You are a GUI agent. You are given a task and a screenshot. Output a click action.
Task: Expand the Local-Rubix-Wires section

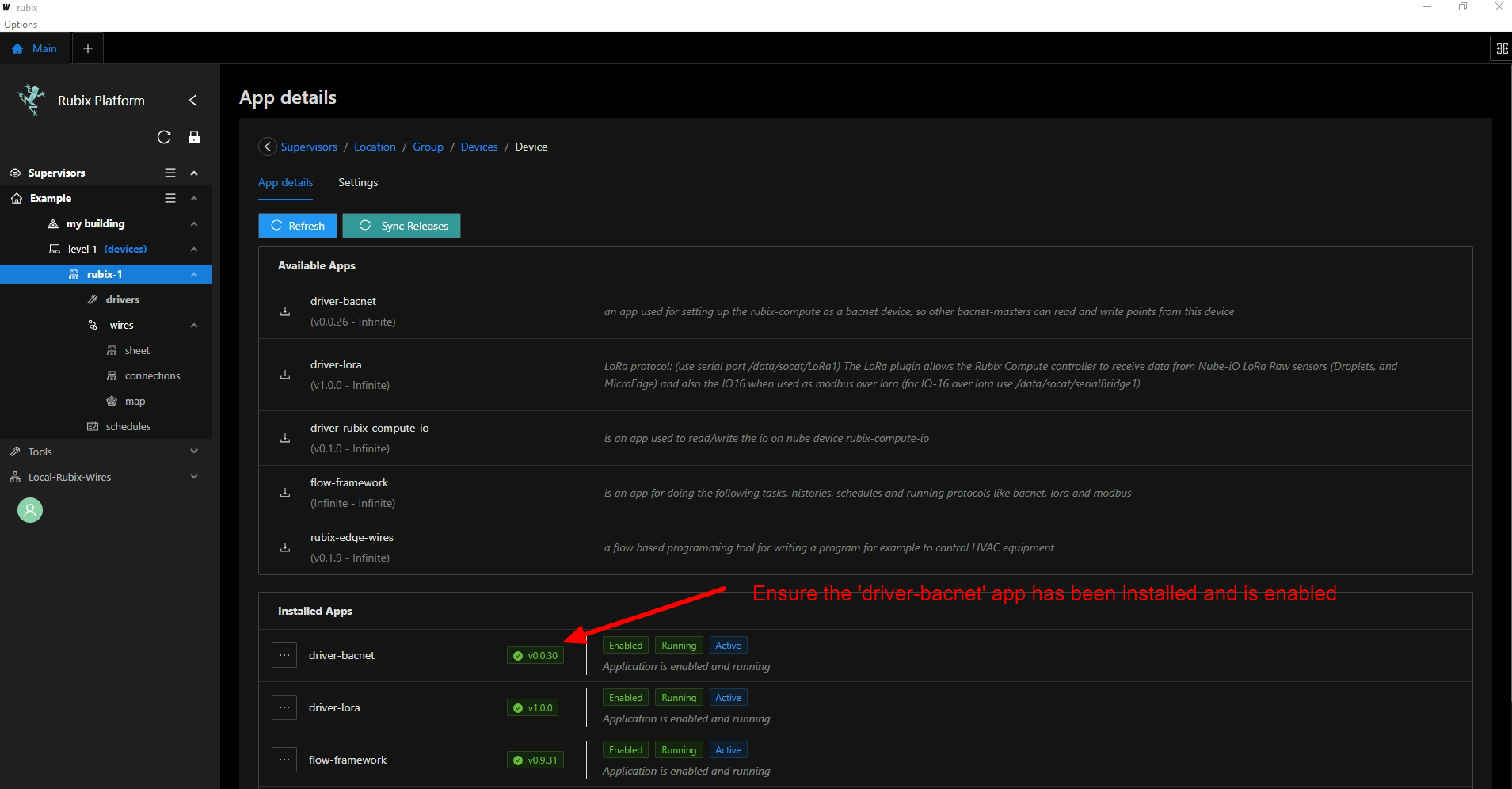click(194, 477)
